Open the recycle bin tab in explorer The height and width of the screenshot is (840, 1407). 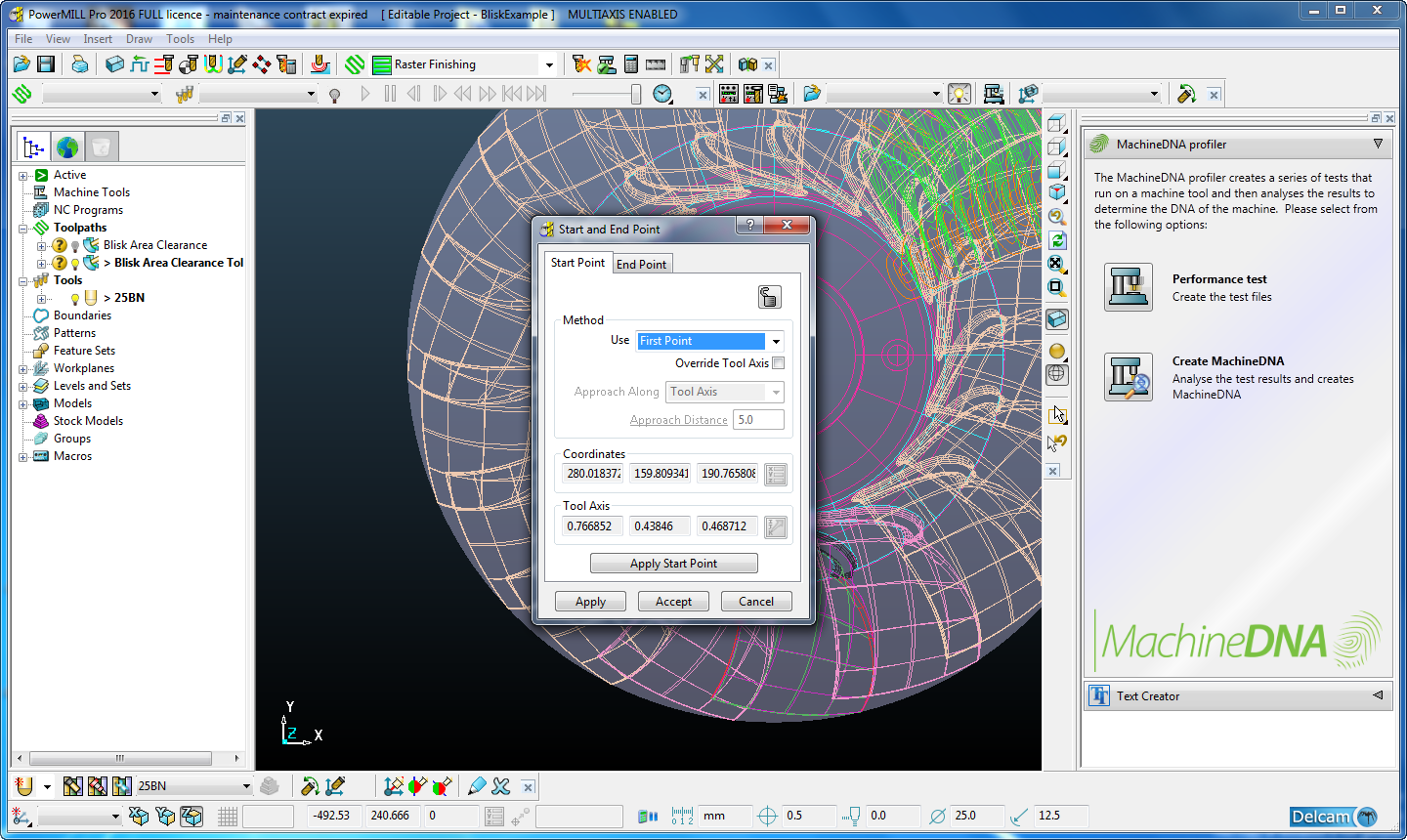point(101,147)
